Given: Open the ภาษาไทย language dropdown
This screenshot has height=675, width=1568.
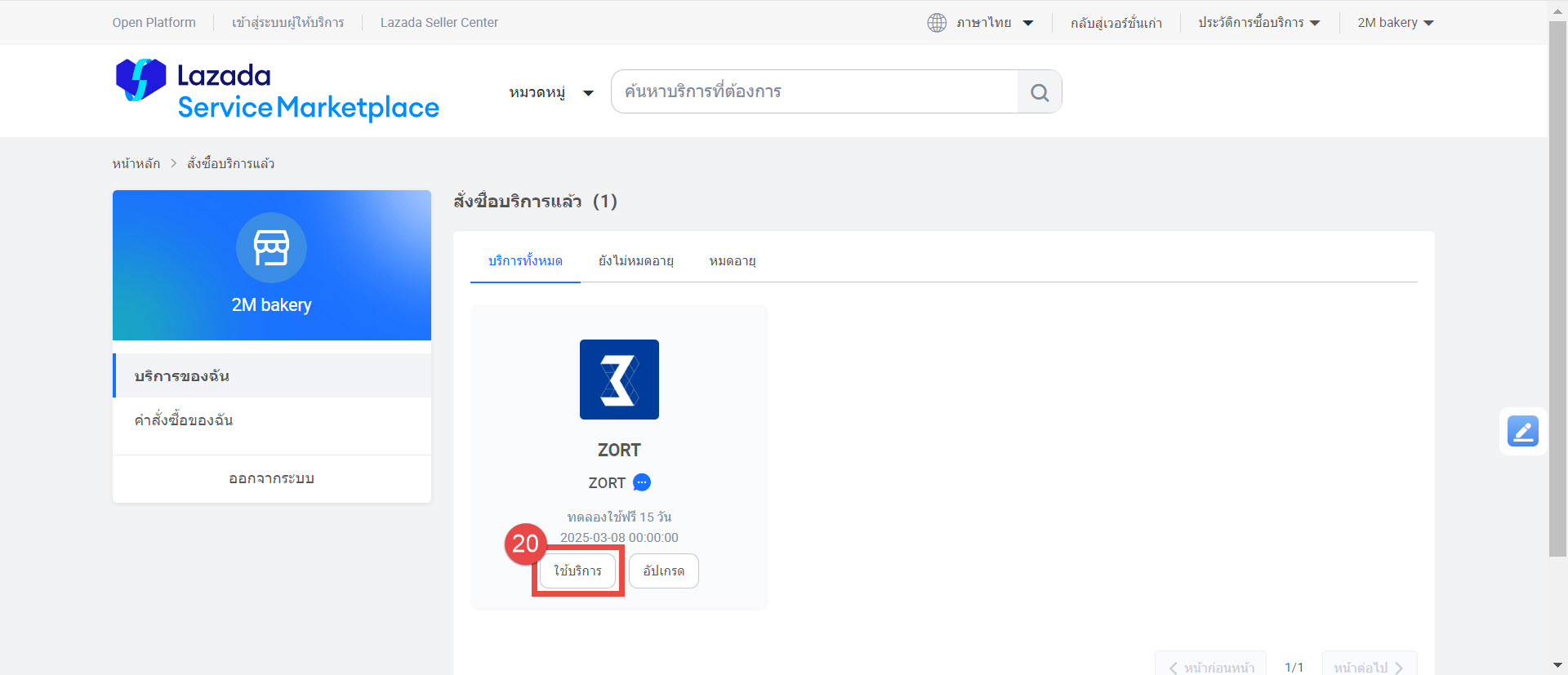Looking at the screenshot, I should 994,23.
